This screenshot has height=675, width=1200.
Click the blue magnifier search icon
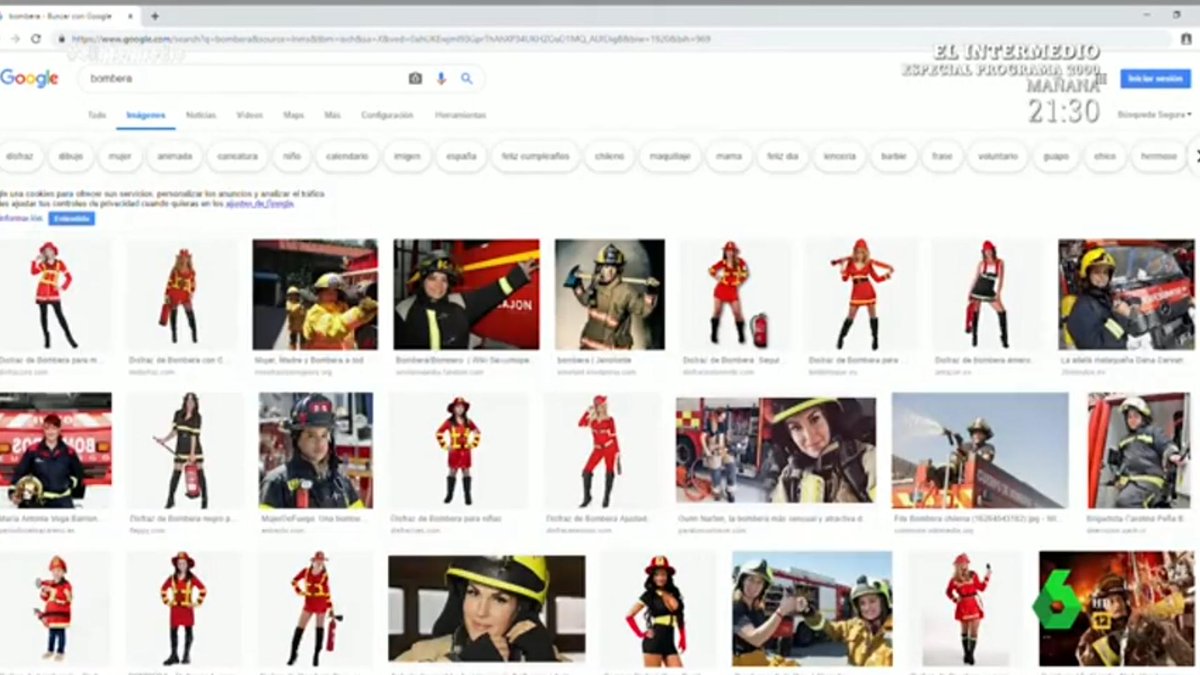466,78
